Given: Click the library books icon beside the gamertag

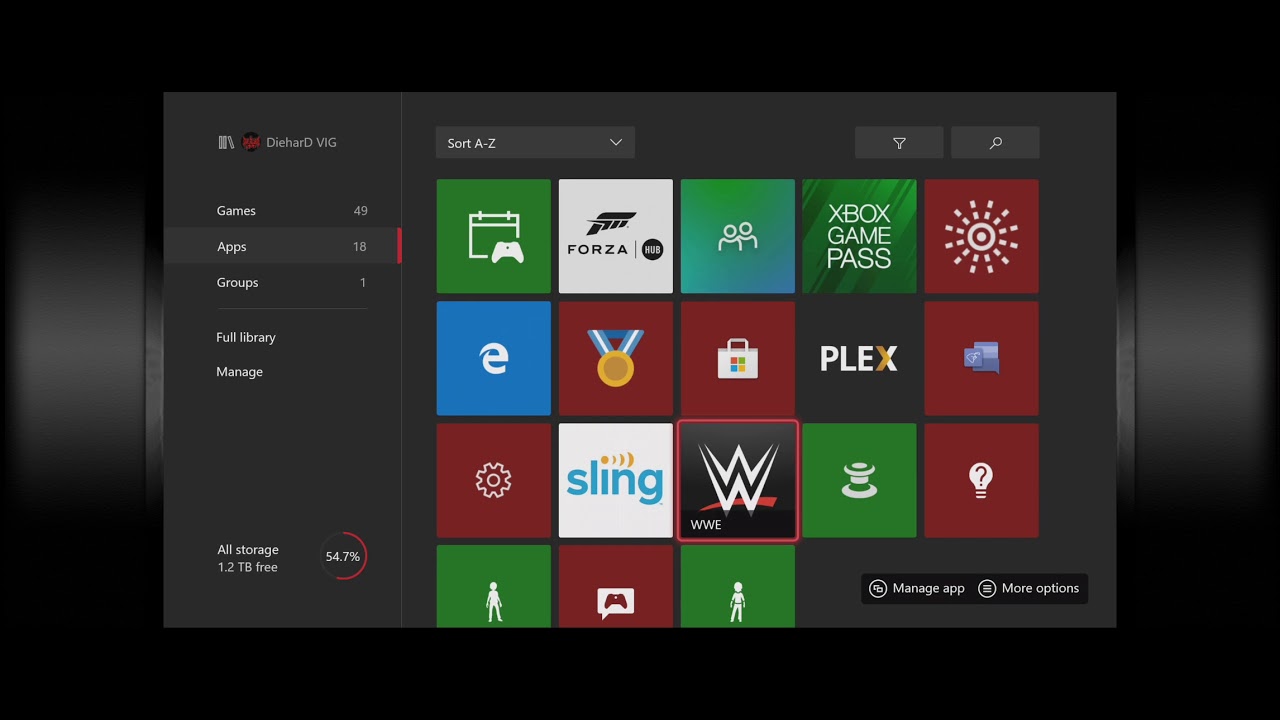Looking at the screenshot, I should [226, 142].
